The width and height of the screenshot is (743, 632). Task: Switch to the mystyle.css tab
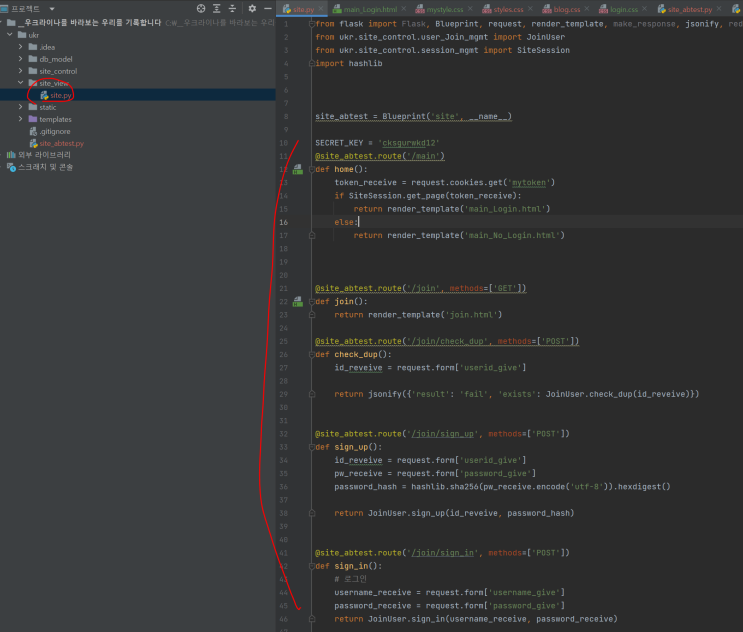click(x=444, y=9)
